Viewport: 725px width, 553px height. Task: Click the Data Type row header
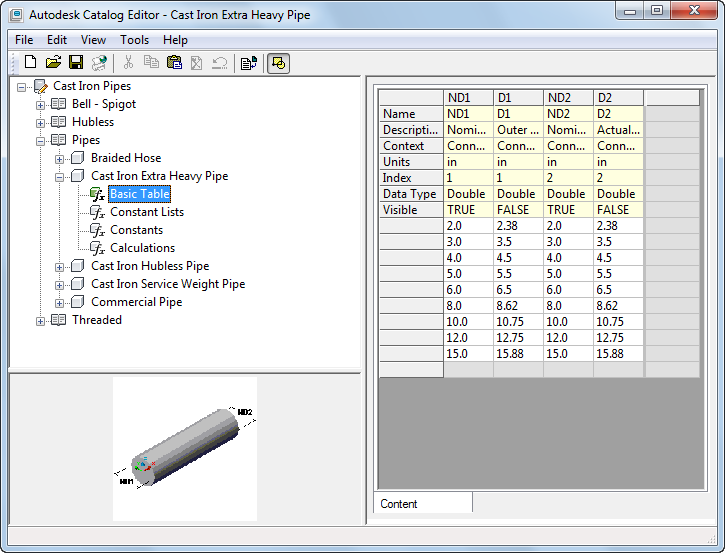pyautogui.click(x=411, y=194)
